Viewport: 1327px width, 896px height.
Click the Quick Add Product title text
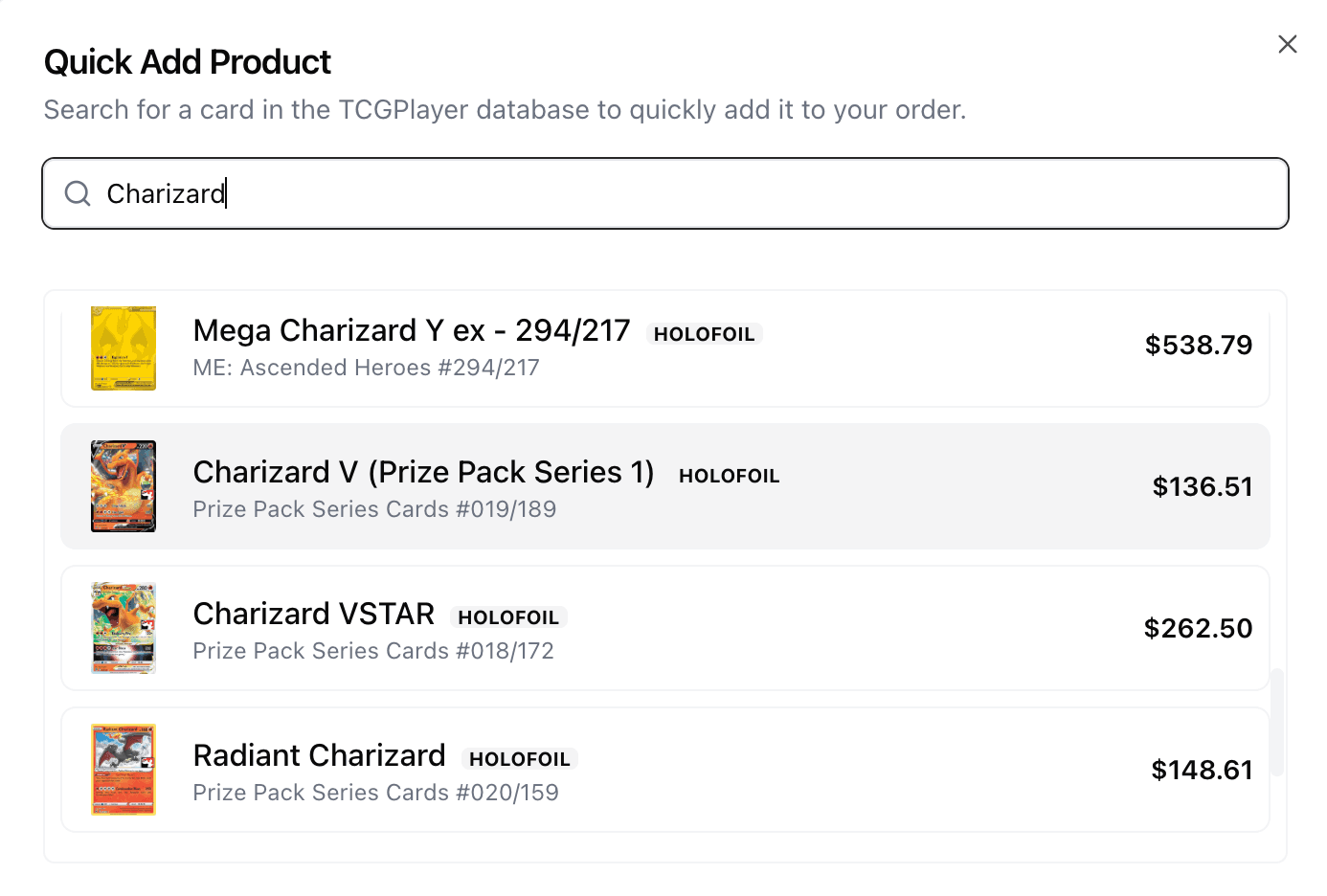[187, 61]
